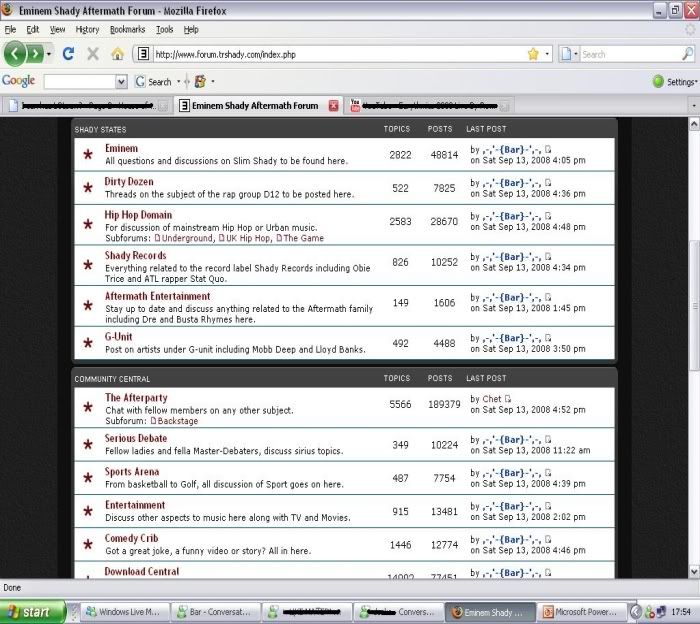
Task: Open the Hip Hop Domain forum
Action: click(138, 215)
